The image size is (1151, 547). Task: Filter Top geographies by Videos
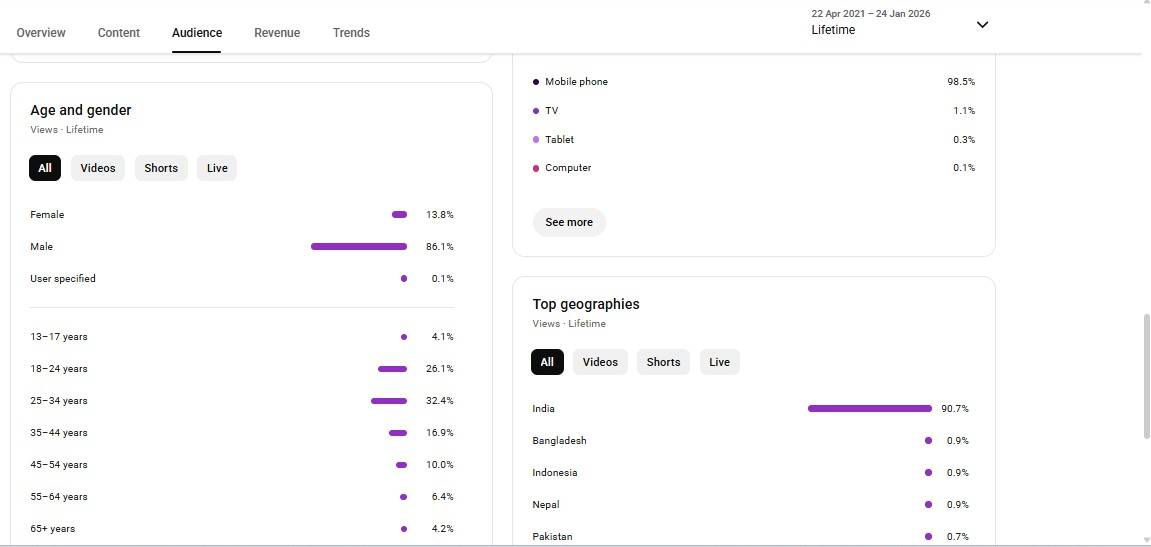pyautogui.click(x=600, y=362)
